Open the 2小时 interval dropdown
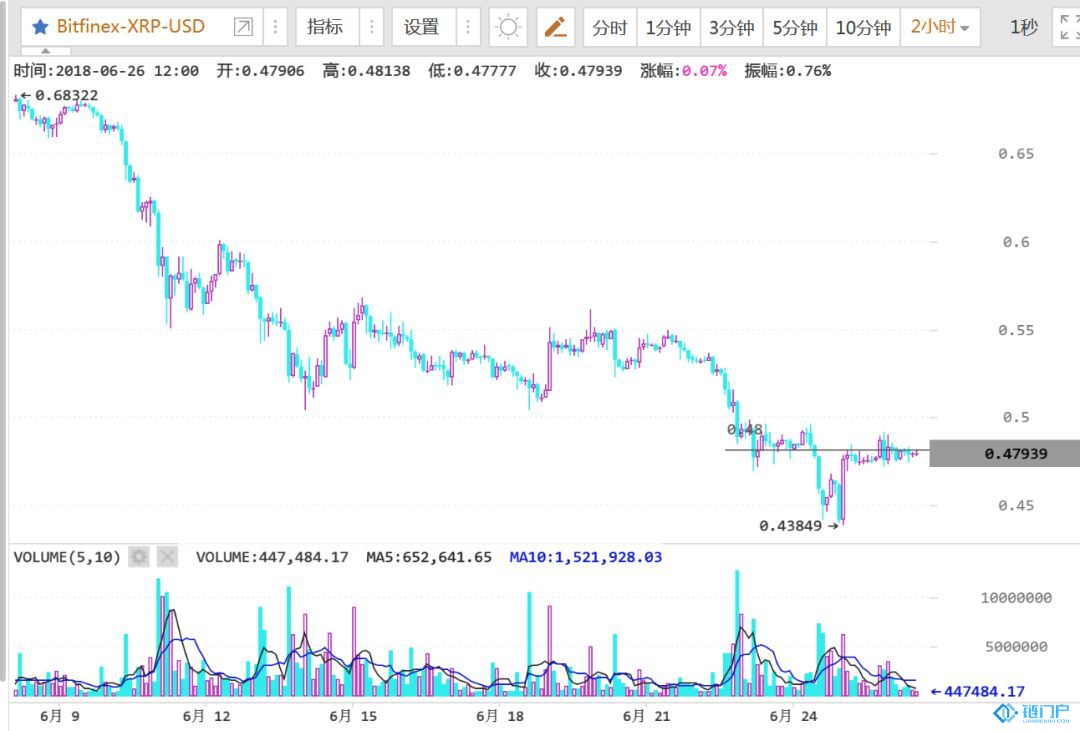The height and width of the screenshot is (731, 1080). [x=940, y=28]
